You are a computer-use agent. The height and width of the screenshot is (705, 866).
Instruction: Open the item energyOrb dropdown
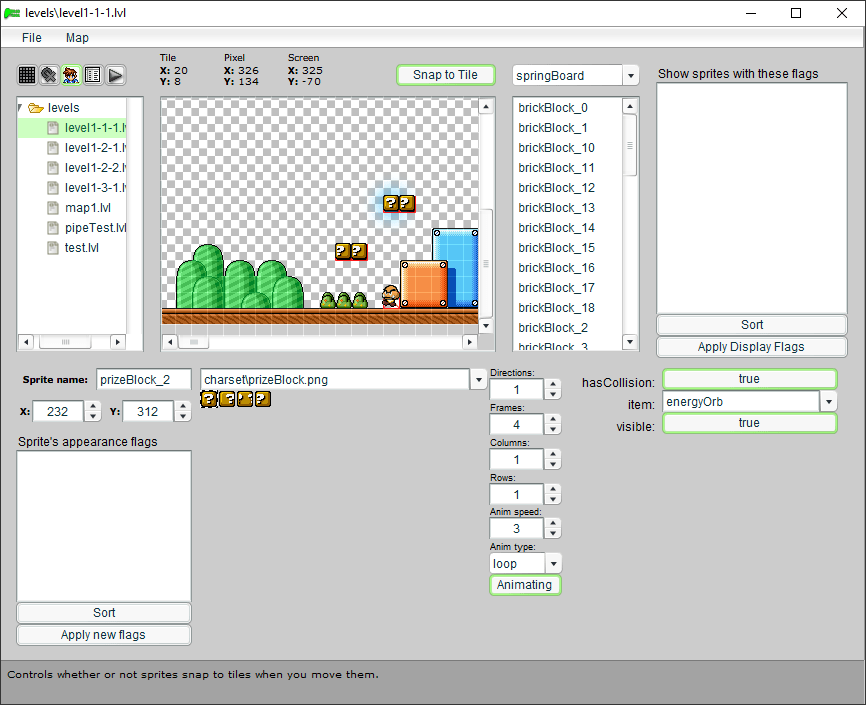[828, 402]
